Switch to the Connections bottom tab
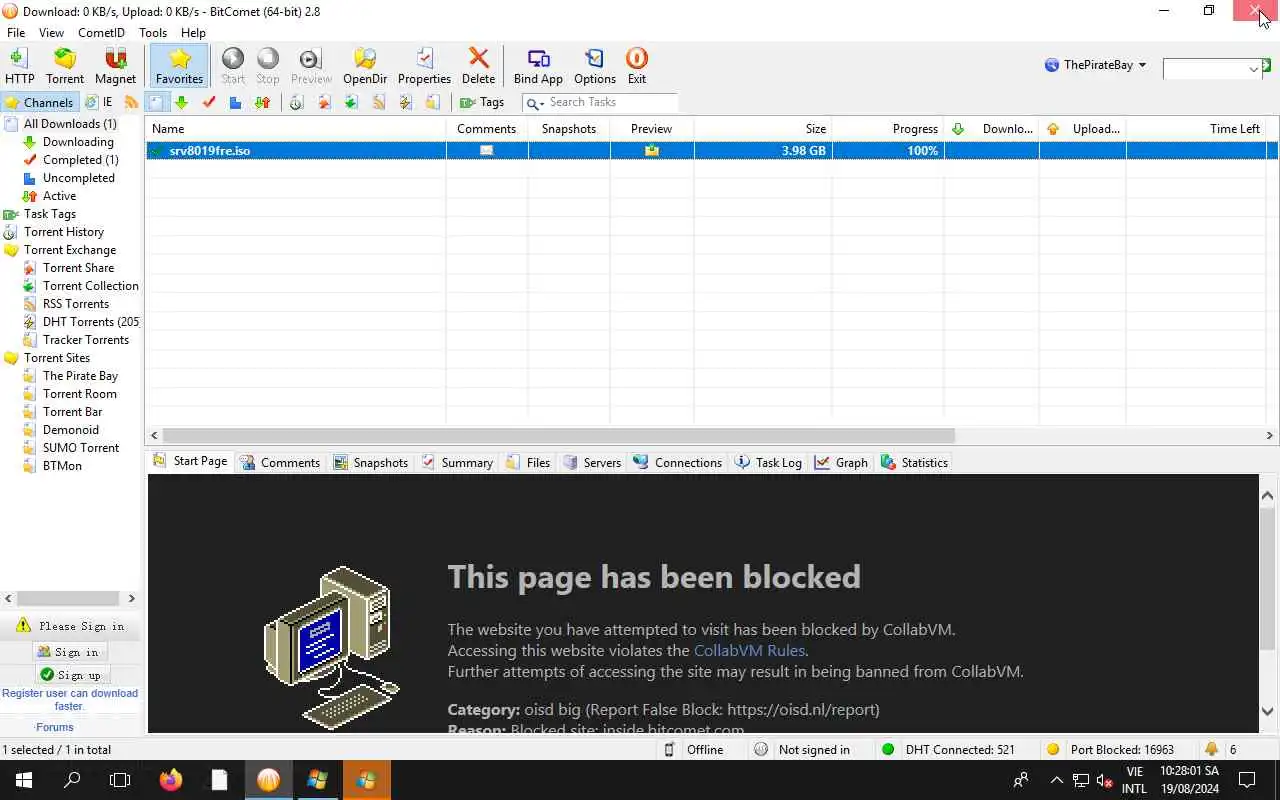1280x800 pixels. click(x=678, y=463)
